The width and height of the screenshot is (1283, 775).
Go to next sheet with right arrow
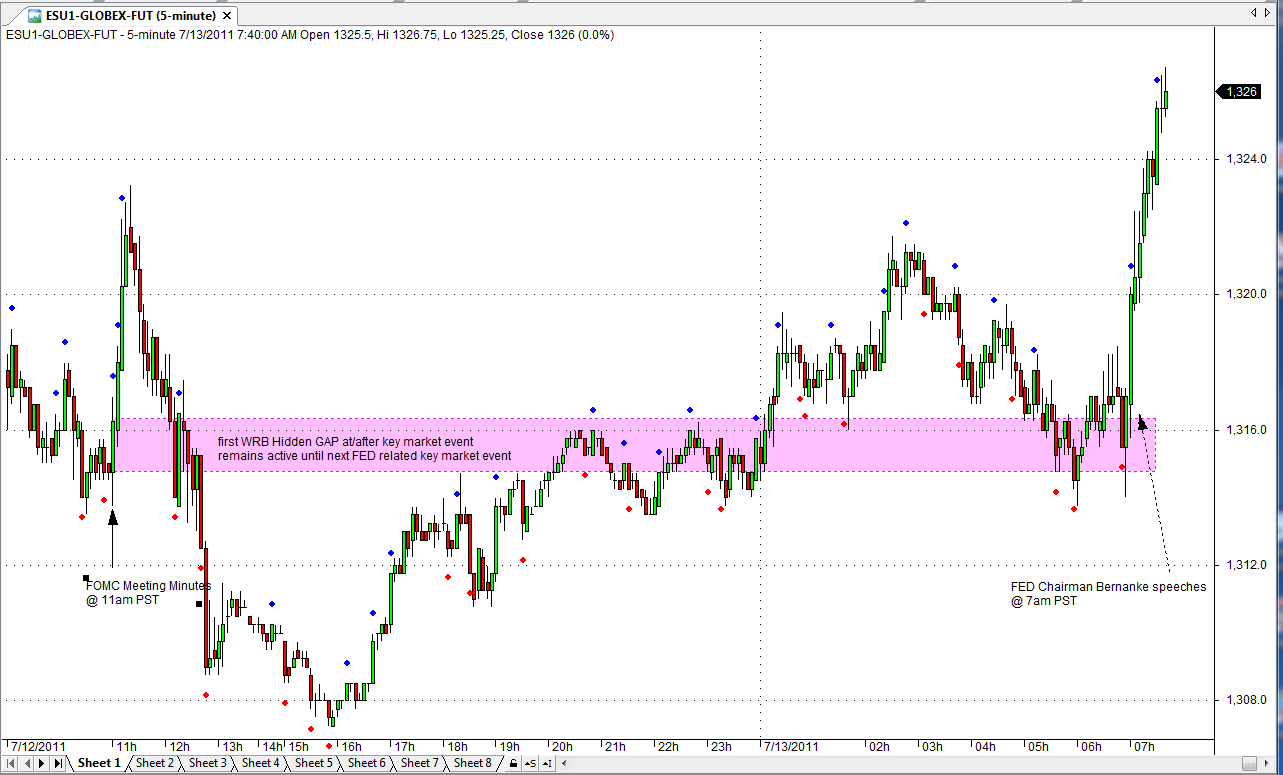pyautogui.click(x=42, y=763)
